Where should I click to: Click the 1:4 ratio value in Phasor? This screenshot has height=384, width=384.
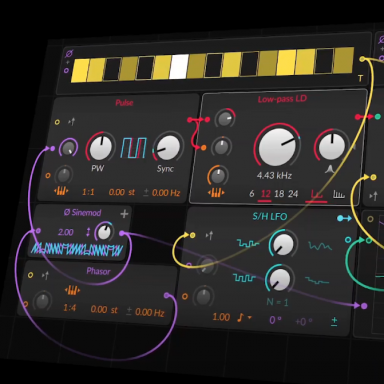point(70,307)
